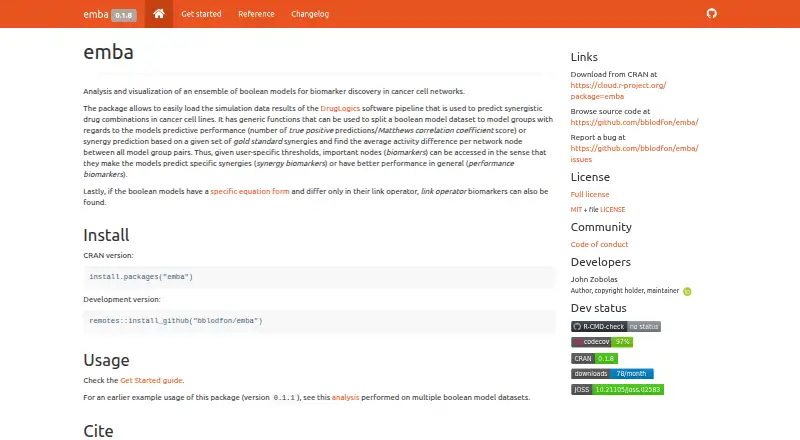The height and width of the screenshot is (440, 800).
Task: Follow the analysis link
Action: pos(345,397)
